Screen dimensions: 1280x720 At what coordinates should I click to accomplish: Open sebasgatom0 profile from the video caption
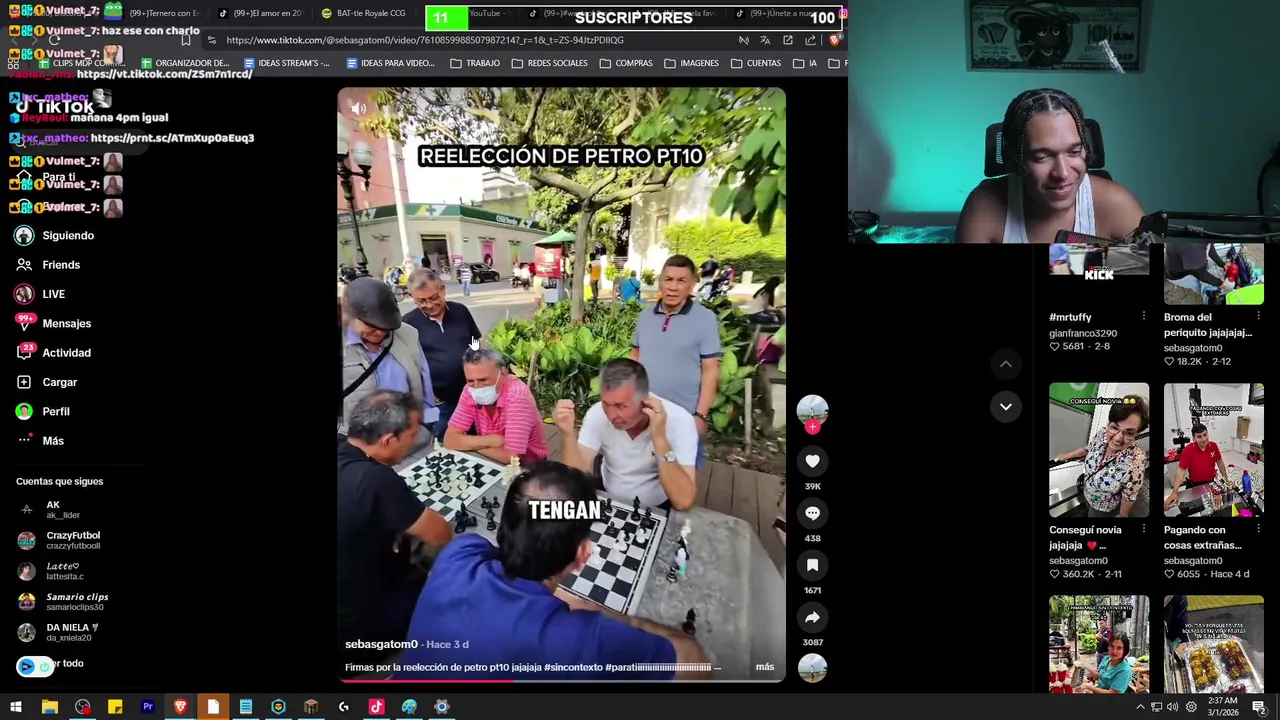click(x=381, y=644)
